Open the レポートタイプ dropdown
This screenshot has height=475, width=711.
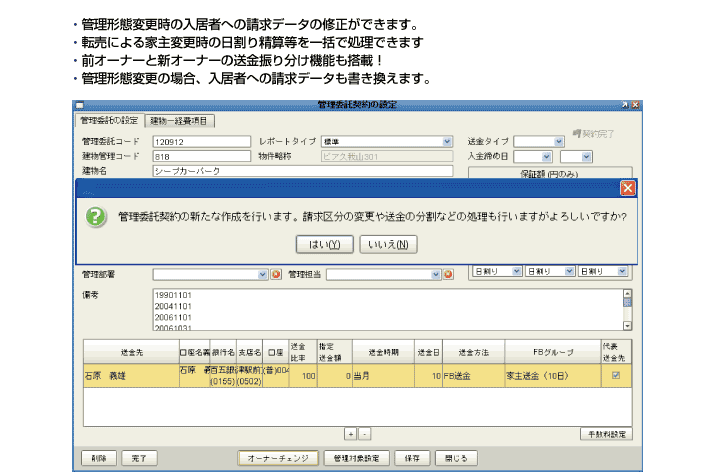pos(447,141)
